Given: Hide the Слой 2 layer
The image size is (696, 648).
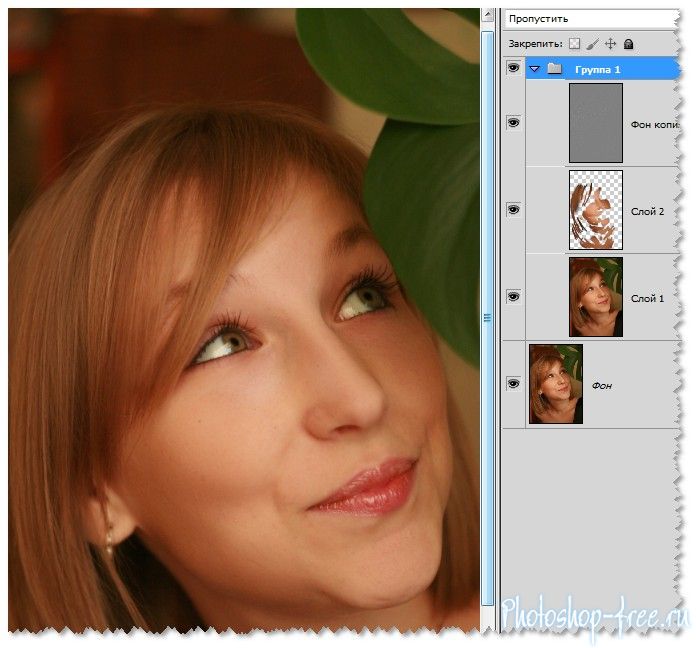Looking at the screenshot, I should (514, 209).
